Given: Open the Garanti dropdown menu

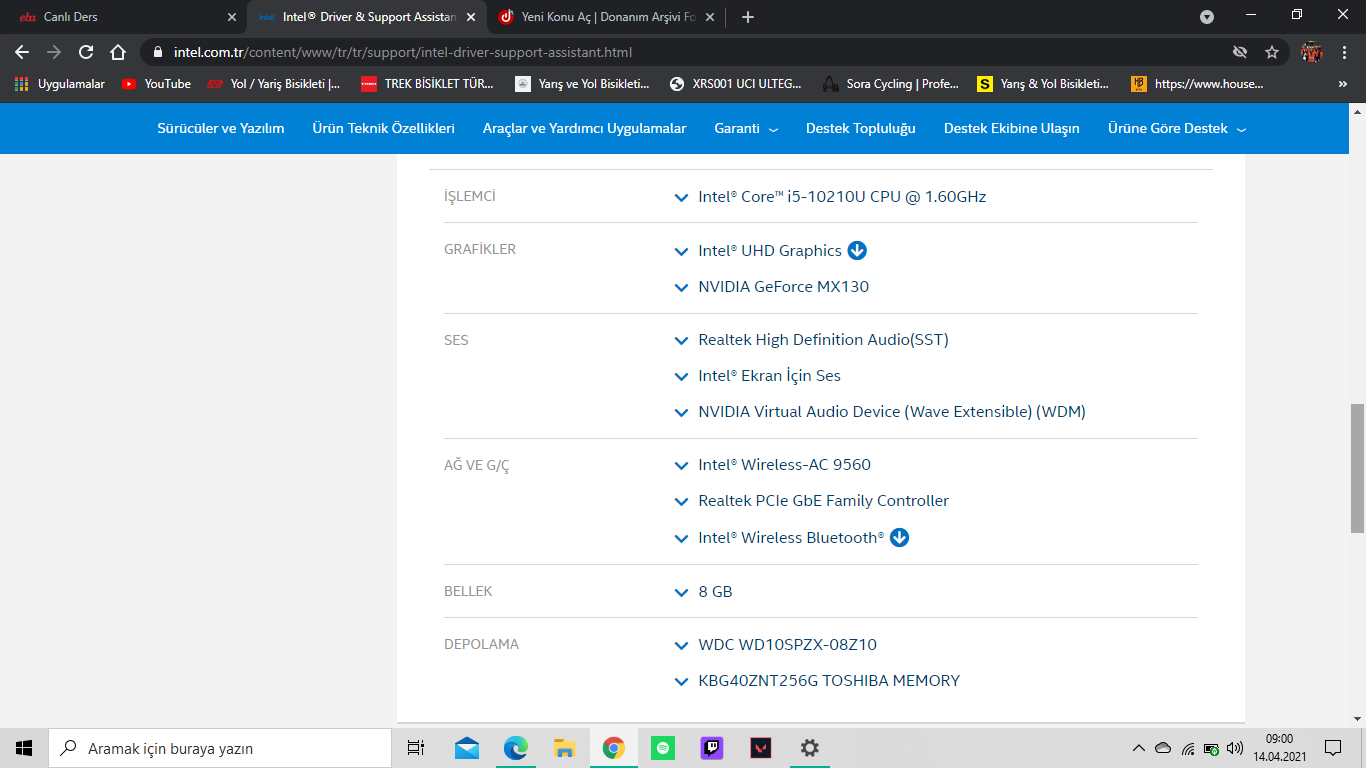Looking at the screenshot, I should pyautogui.click(x=746, y=128).
